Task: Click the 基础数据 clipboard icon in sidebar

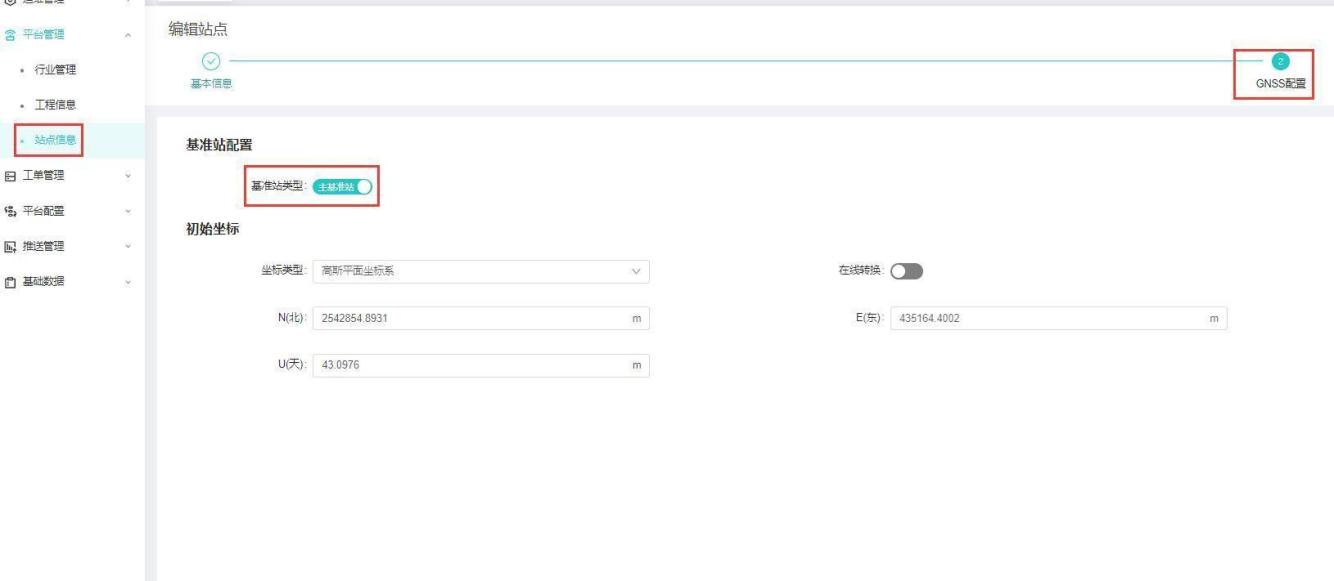Action: 10,281
